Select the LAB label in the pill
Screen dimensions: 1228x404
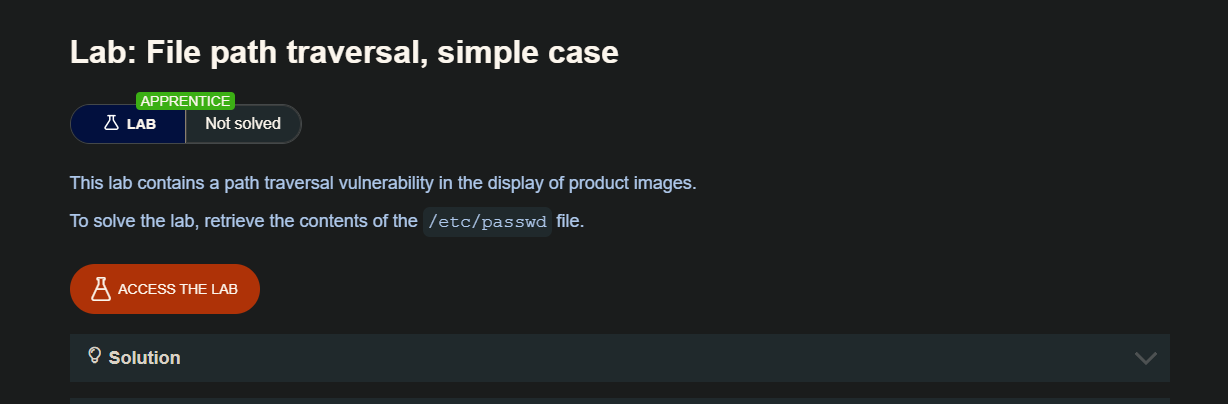click(141, 124)
